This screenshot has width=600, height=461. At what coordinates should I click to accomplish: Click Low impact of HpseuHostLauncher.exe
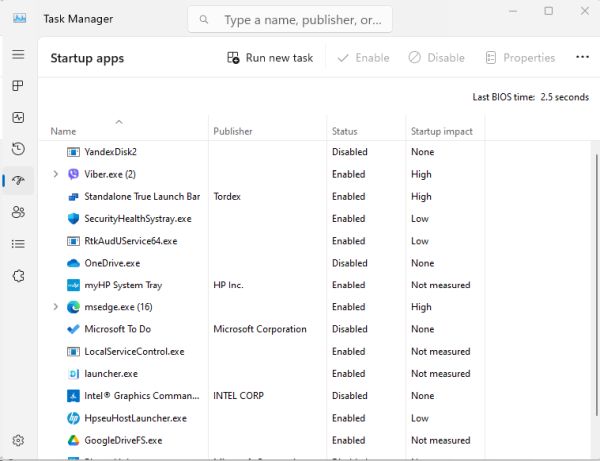(x=420, y=418)
